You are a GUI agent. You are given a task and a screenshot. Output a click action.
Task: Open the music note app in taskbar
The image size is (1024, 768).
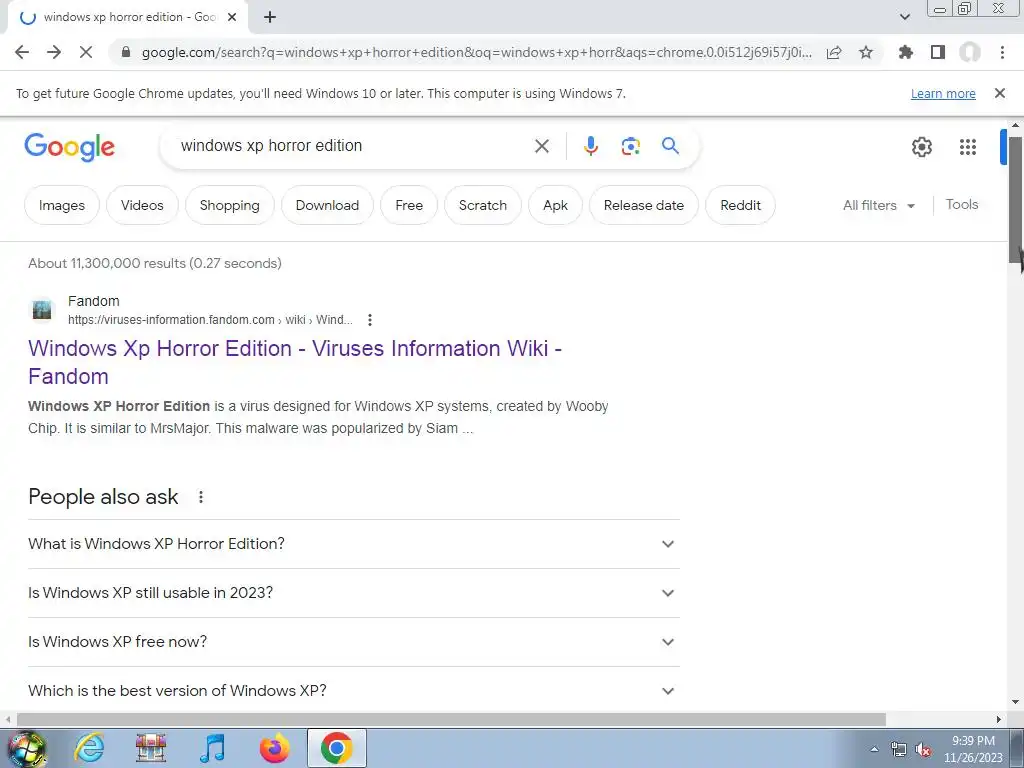[212, 748]
